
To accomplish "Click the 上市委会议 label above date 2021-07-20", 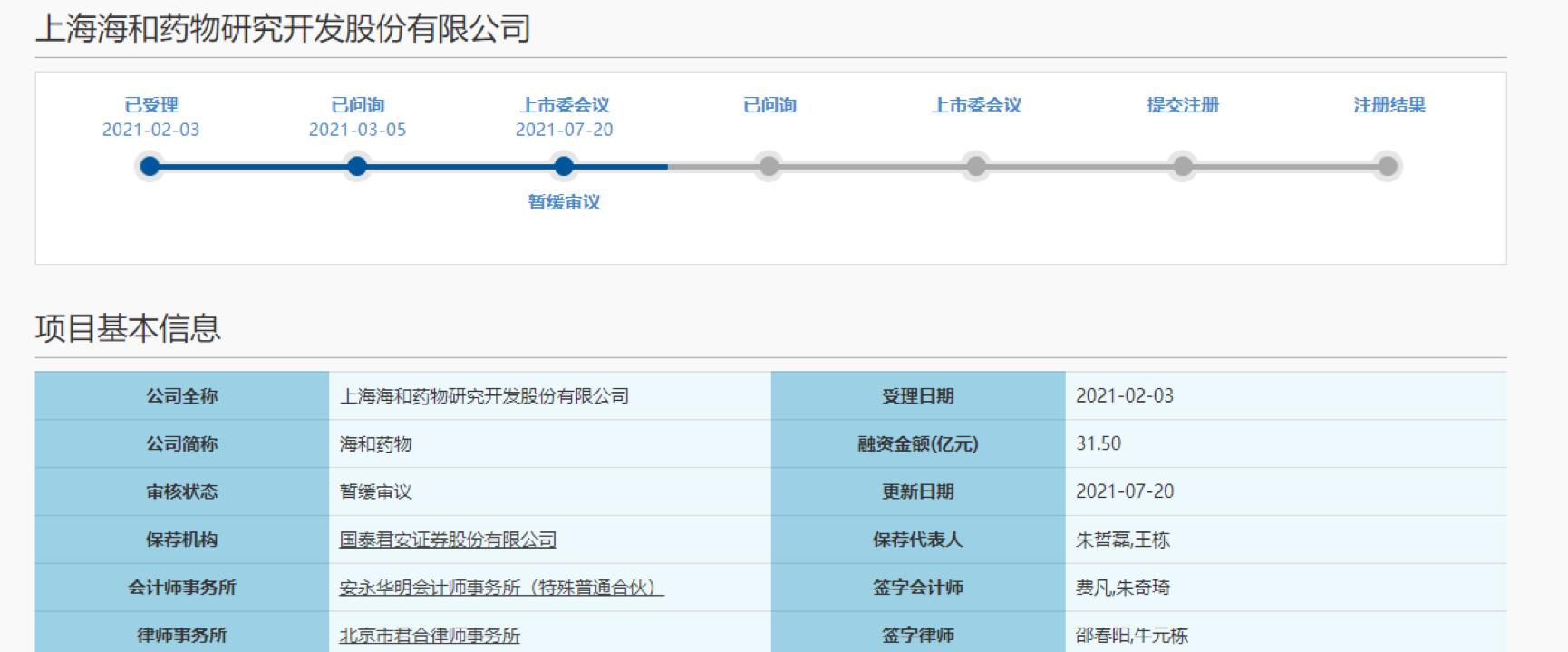I will [565, 105].
